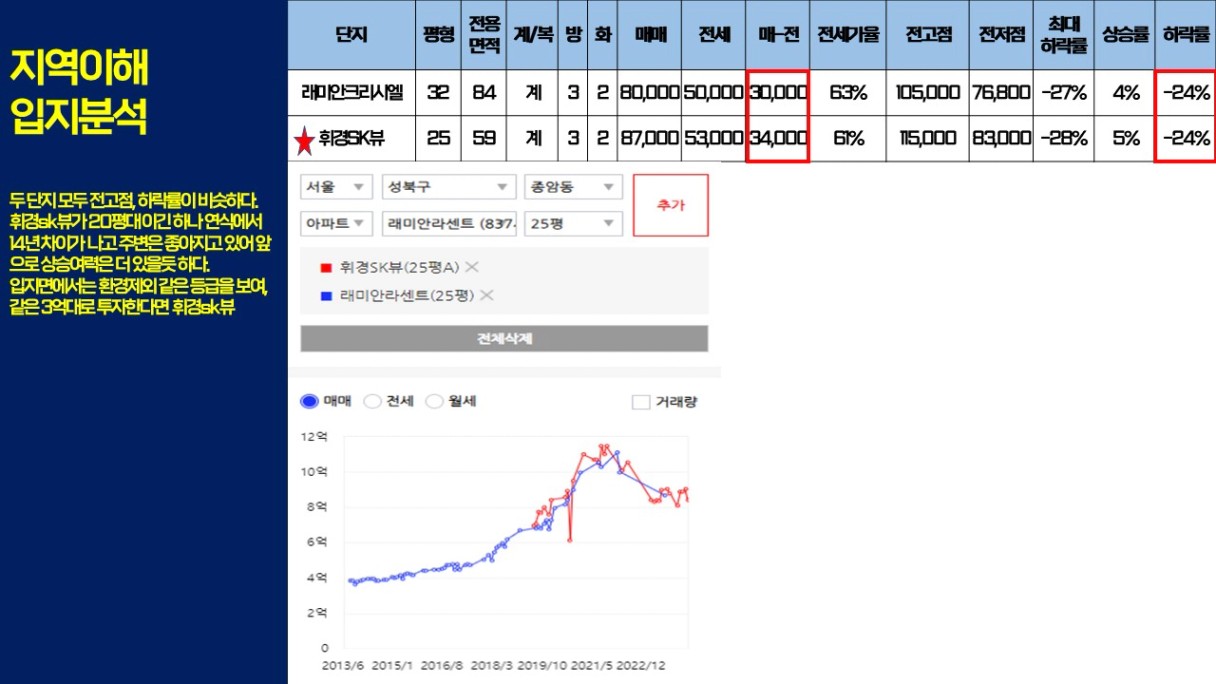1216x684 pixels.
Task: Click the 전저점 column header
Action: point(1001,35)
